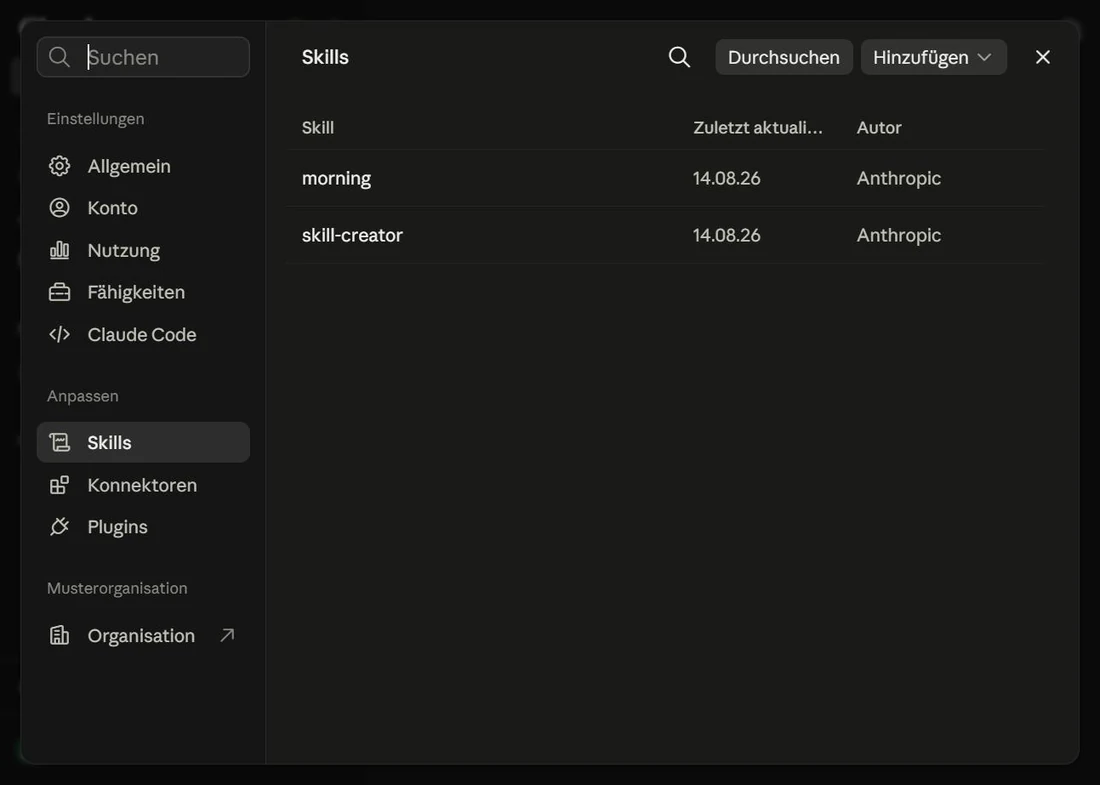Sort by the Autor column header
Image resolution: width=1100 pixels, height=785 pixels.
[879, 128]
